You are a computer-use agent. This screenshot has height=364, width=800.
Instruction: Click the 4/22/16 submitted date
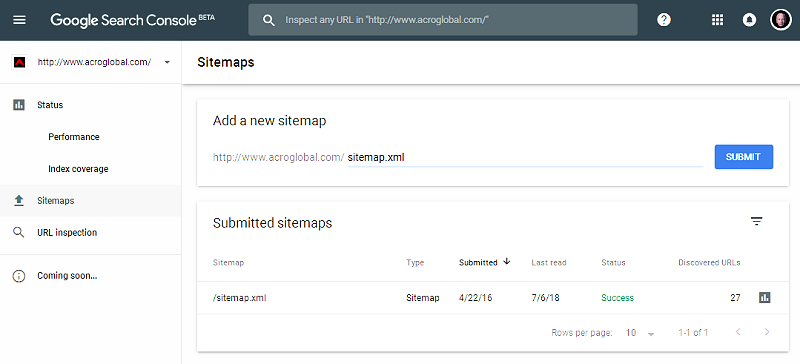click(476, 298)
